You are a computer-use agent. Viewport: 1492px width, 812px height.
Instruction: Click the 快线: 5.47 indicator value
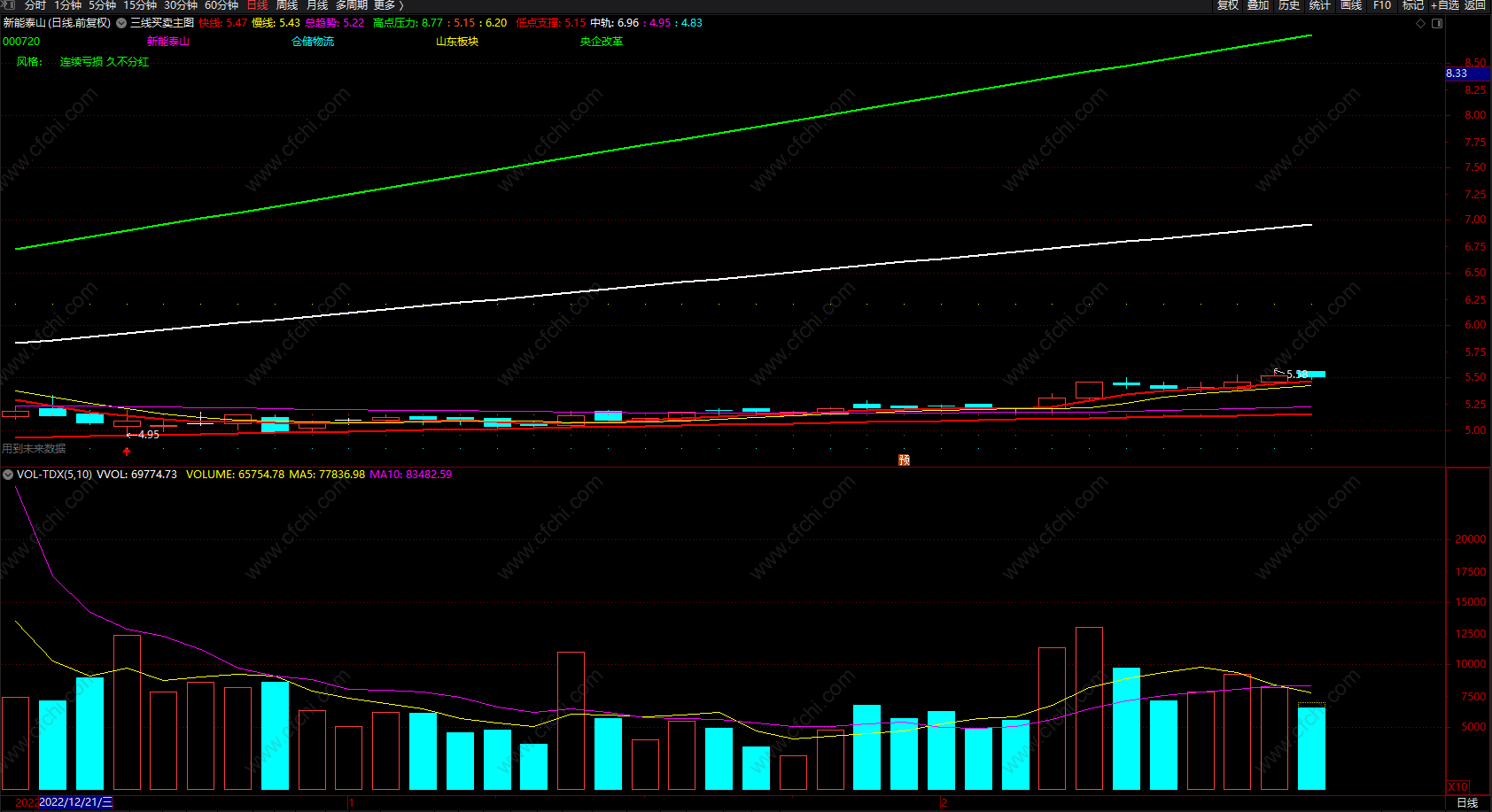(223, 23)
